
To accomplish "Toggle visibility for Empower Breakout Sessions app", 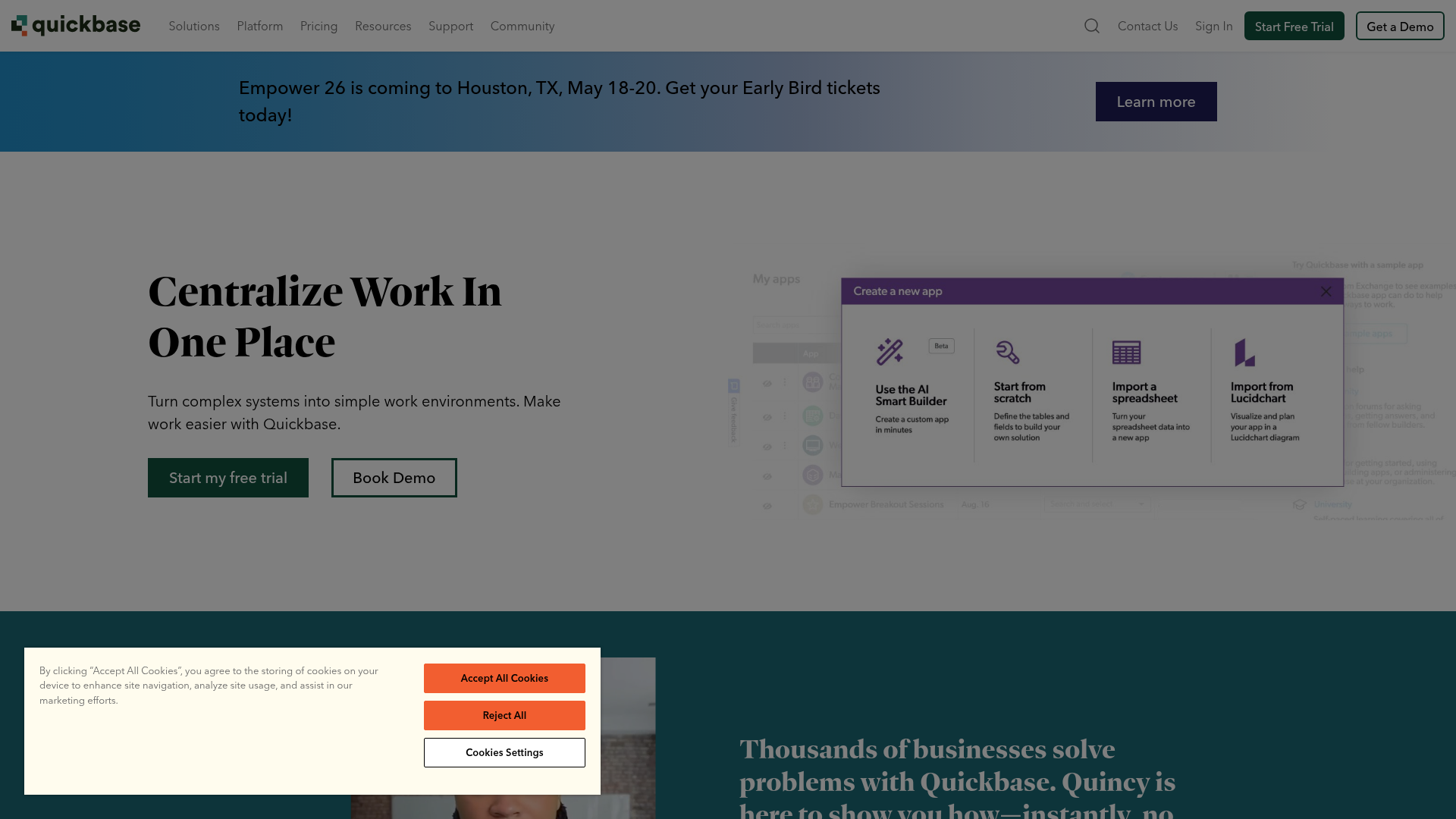I will pos(767,504).
